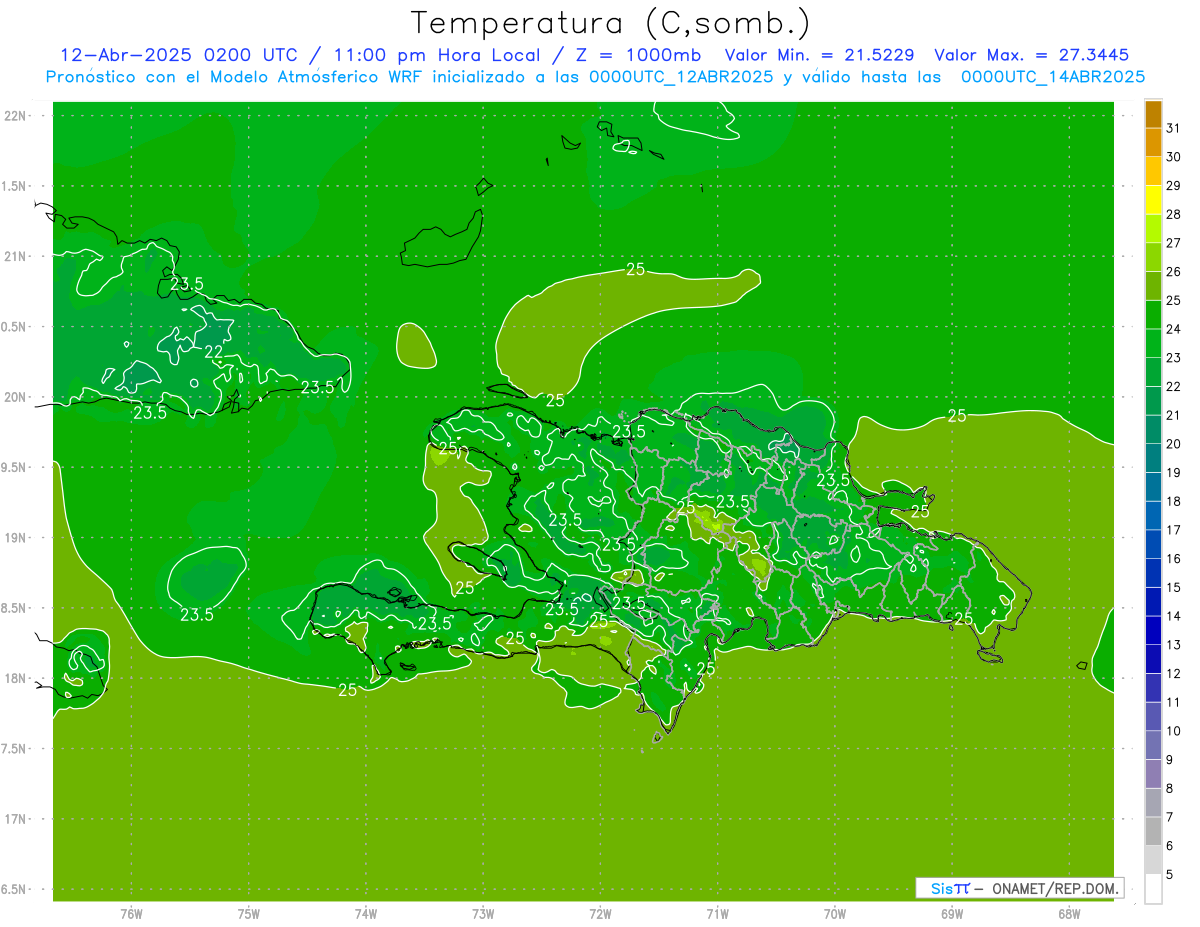Click the legend swatch between 24 and 25
Image resolution: width=1200 pixels, height=927 pixels.
coord(1153,315)
